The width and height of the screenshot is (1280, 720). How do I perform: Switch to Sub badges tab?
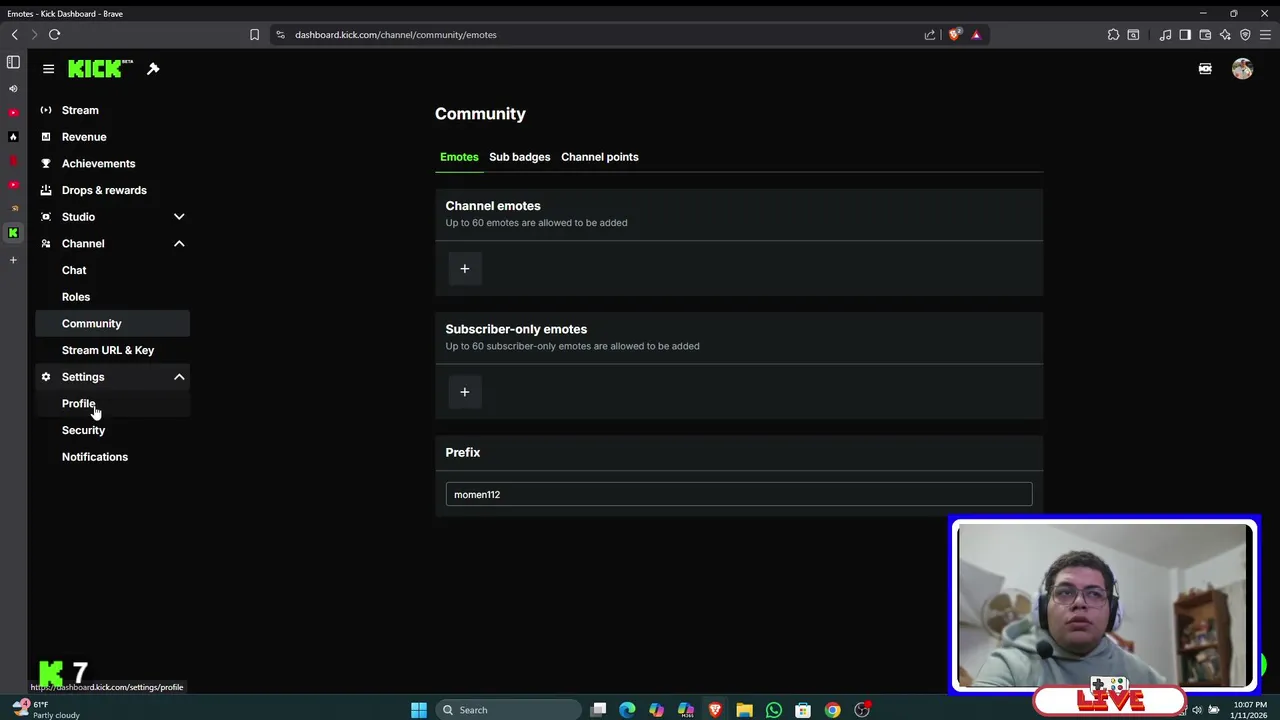point(519,157)
